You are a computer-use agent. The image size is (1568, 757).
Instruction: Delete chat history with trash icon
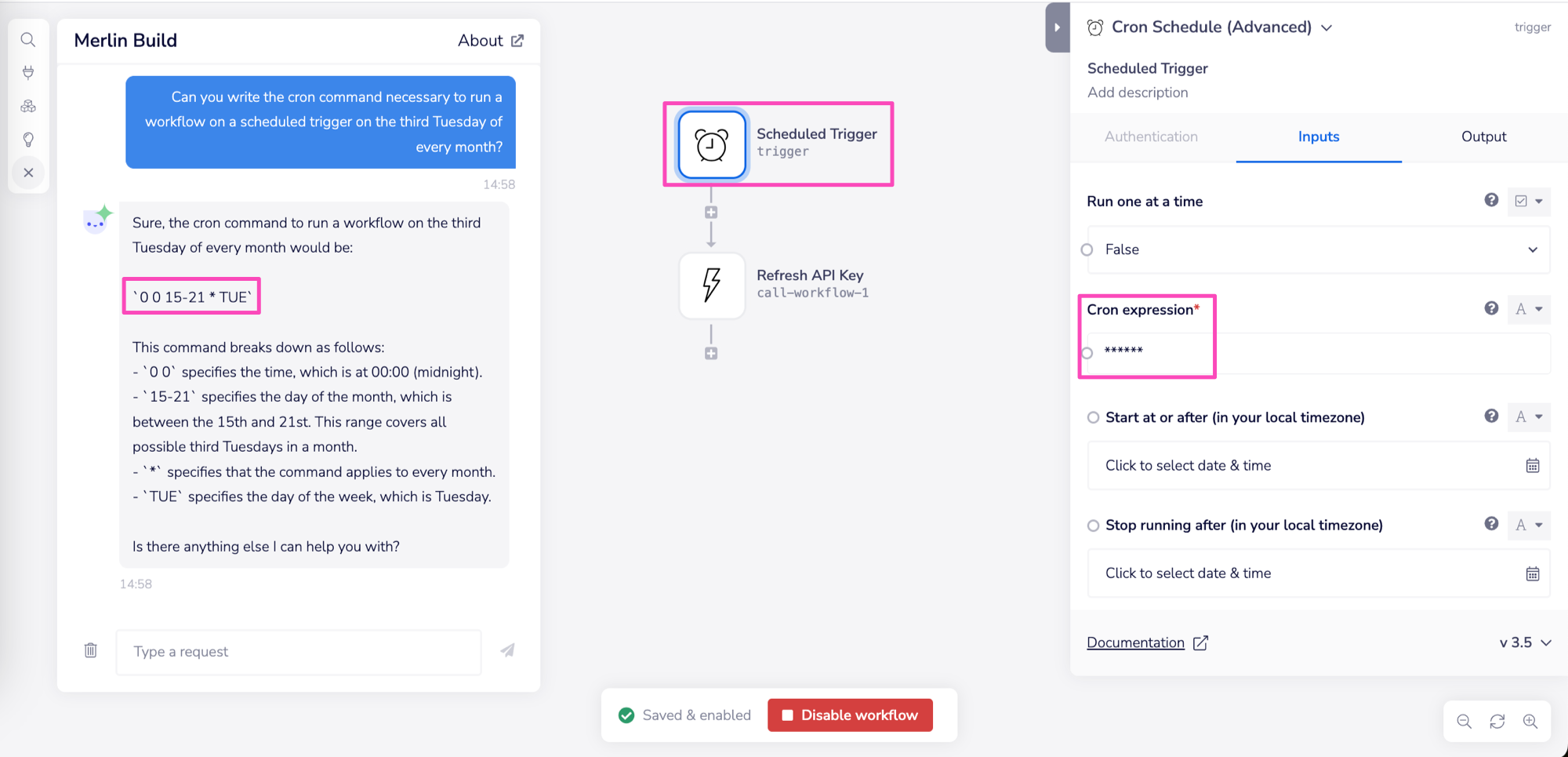91,650
